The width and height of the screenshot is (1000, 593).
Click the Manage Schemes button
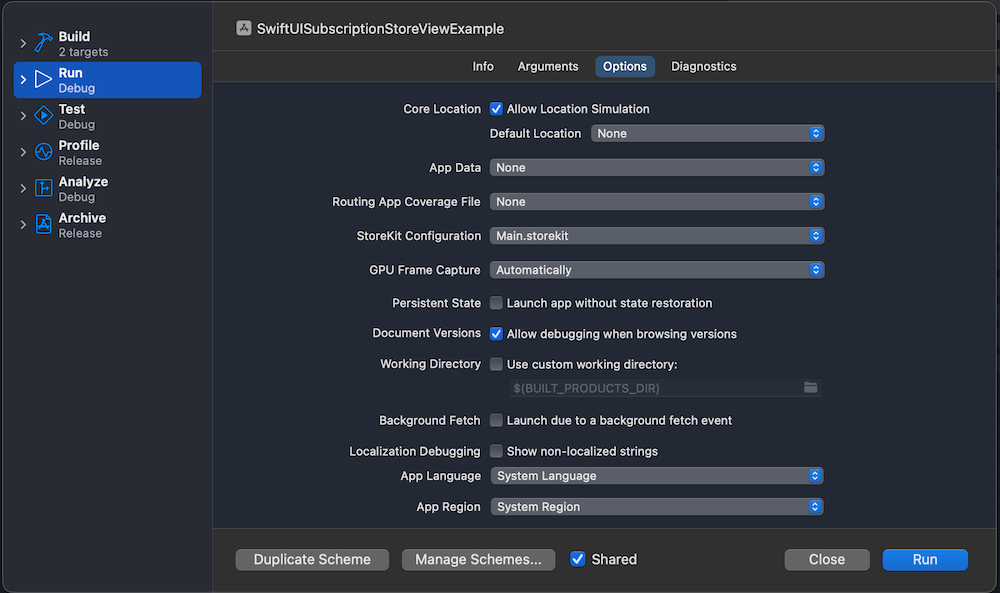478,559
